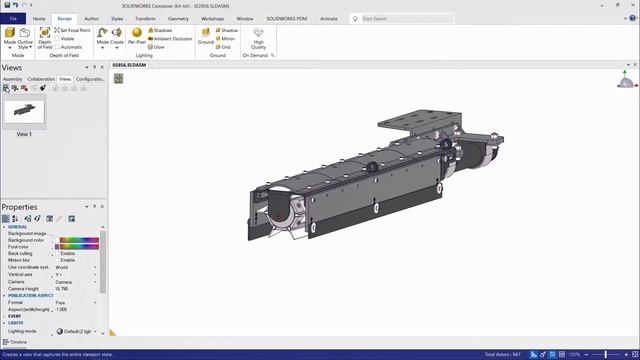Collapse PUBLICATION ASPECT section
This screenshot has height=360, width=640.
(x=4, y=296)
